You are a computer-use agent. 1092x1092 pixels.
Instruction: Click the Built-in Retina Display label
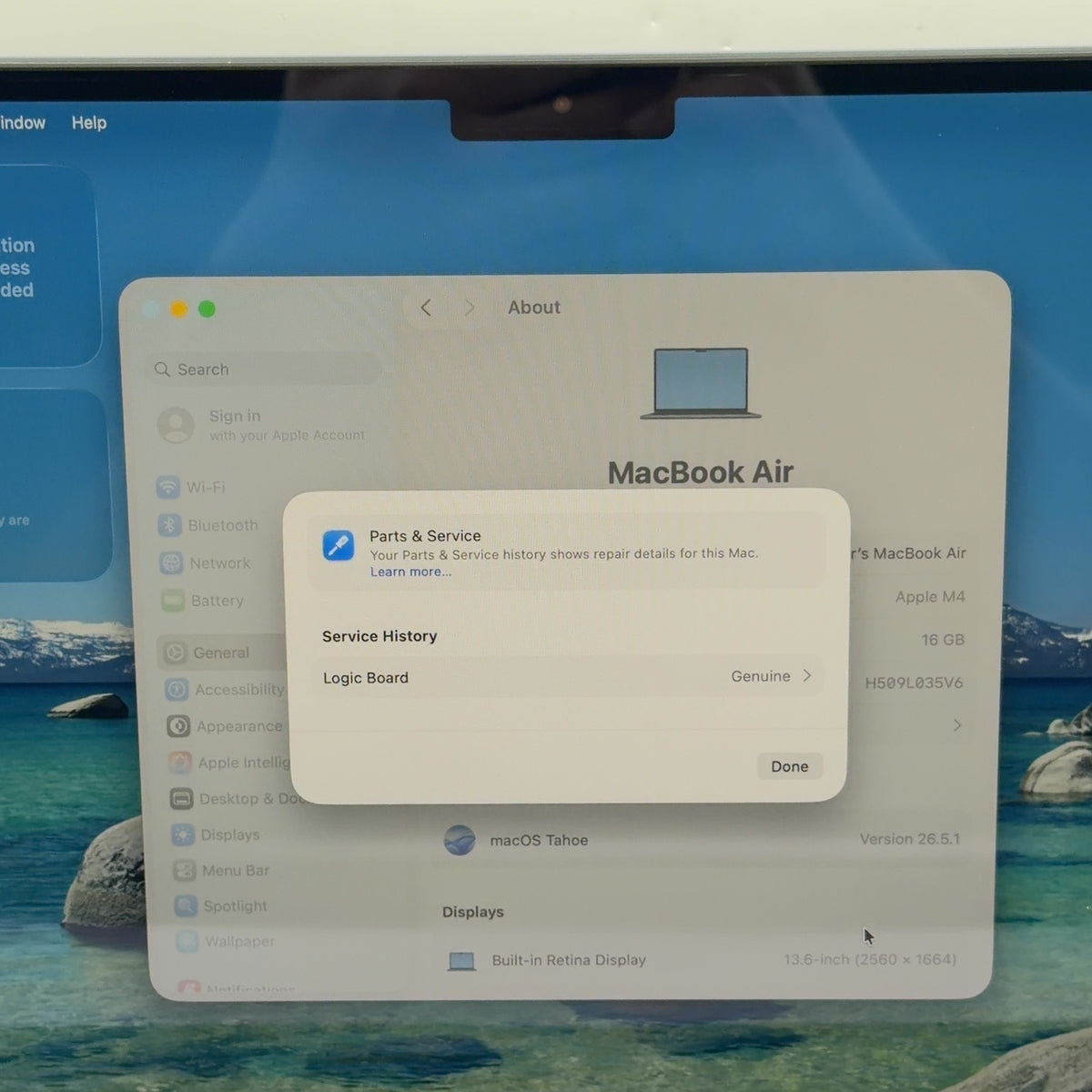569,960
